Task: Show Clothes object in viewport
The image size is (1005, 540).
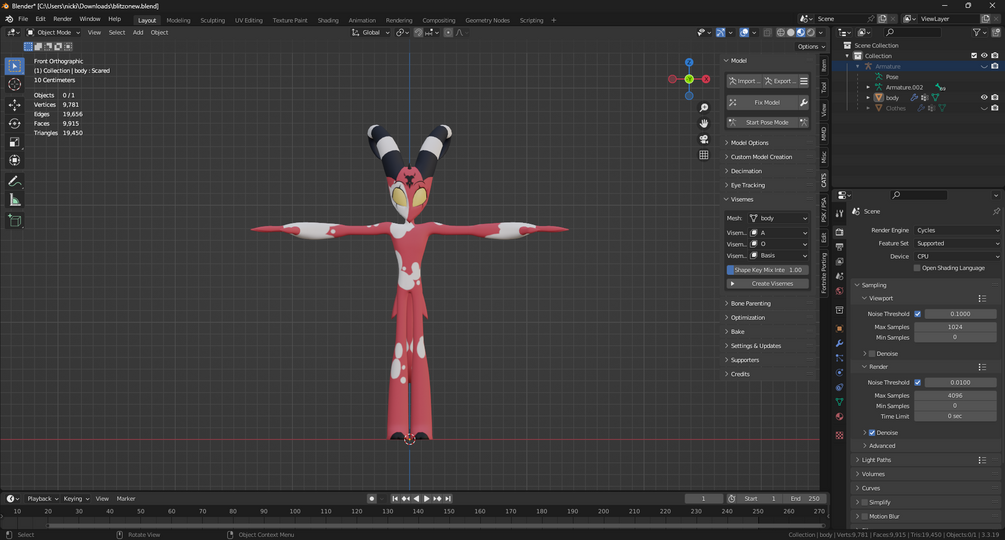Action: 984,108
